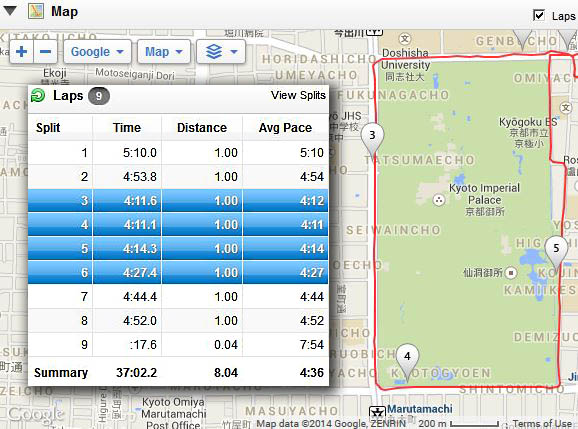
Task: Click Kyoto Imperial Palace landmark icon
Action: coord(439,200)
